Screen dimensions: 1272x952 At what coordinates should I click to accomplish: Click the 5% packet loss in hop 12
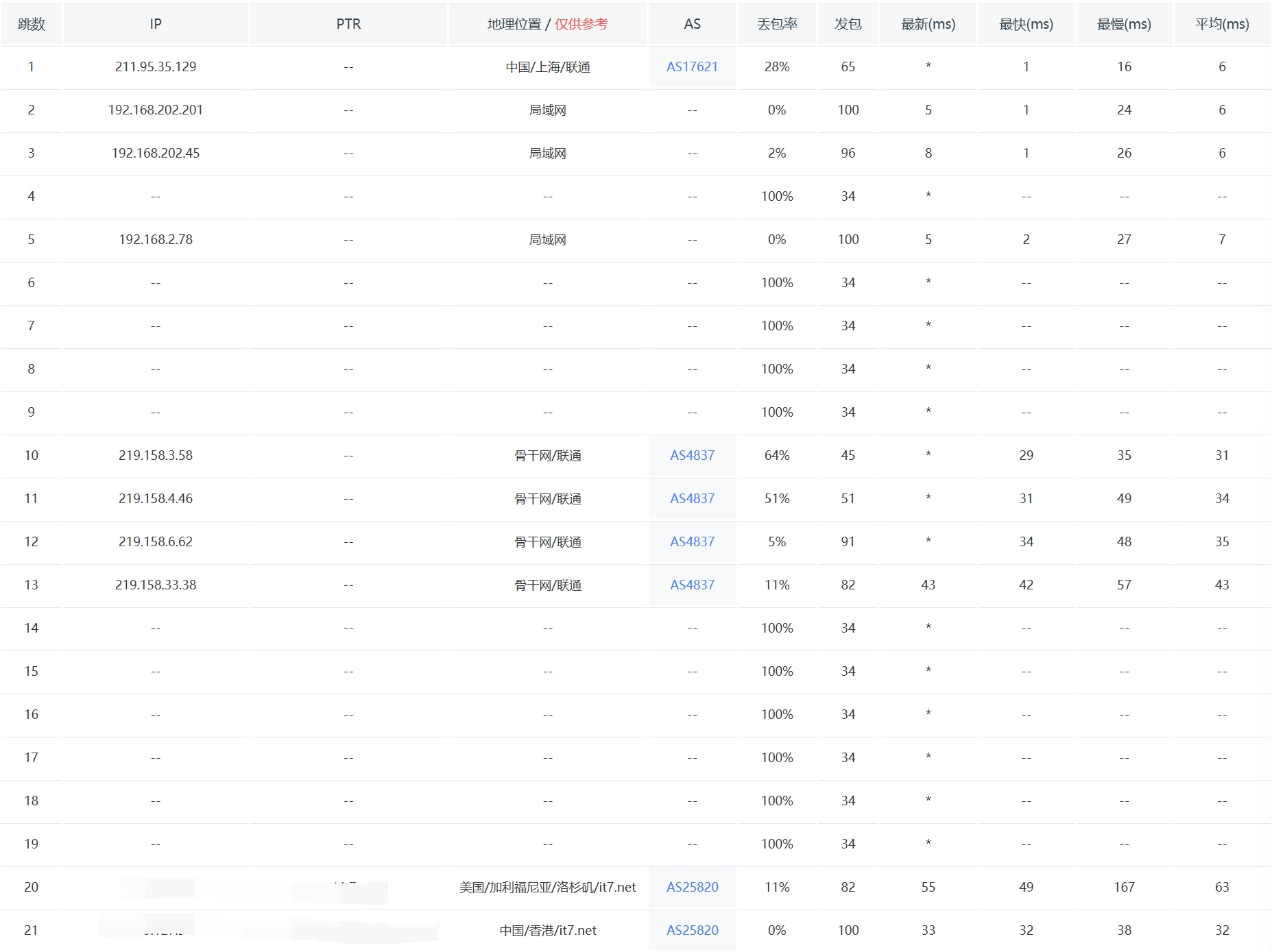point(777,541)
